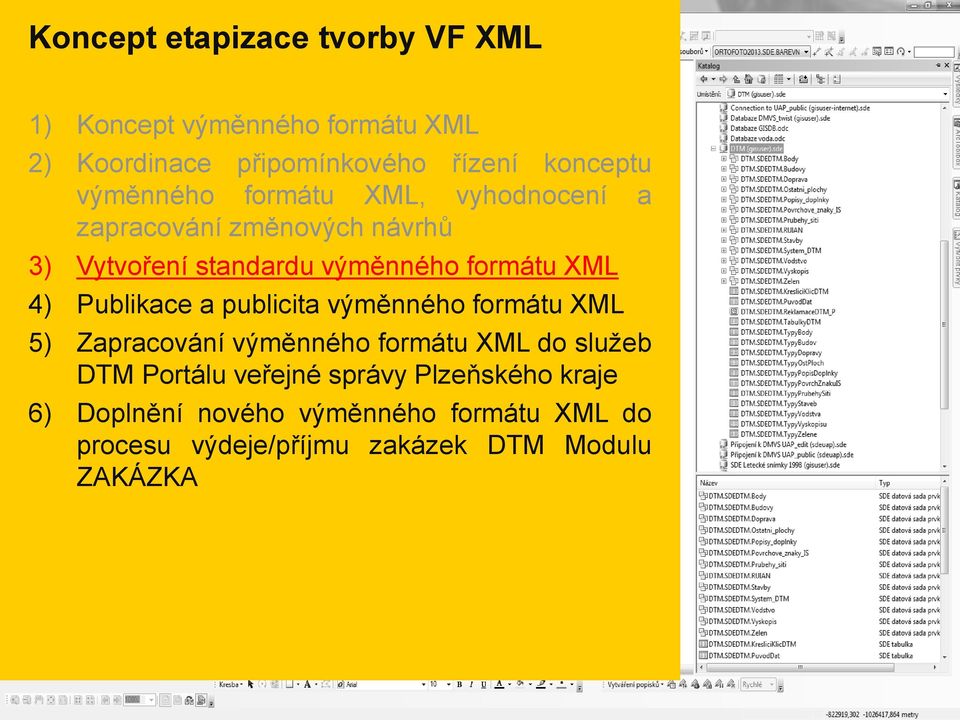Select DTM.SDEDTM.TypyZelene in tree

778,434
